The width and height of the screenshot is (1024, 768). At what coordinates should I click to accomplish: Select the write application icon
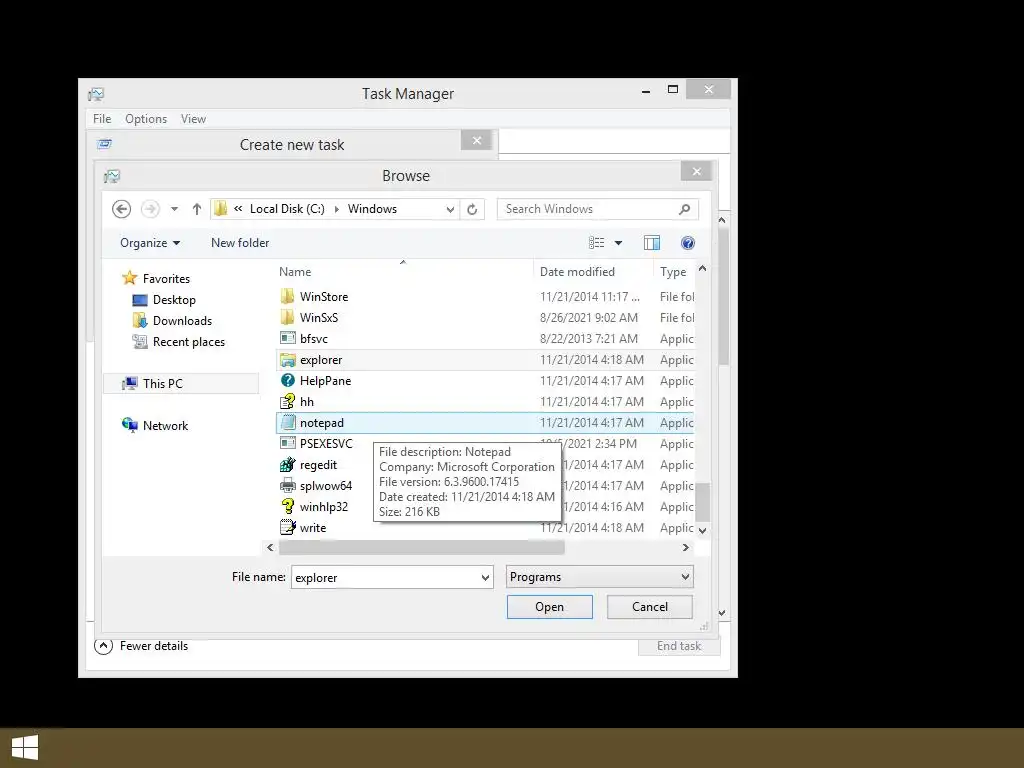tap(287, 527)
